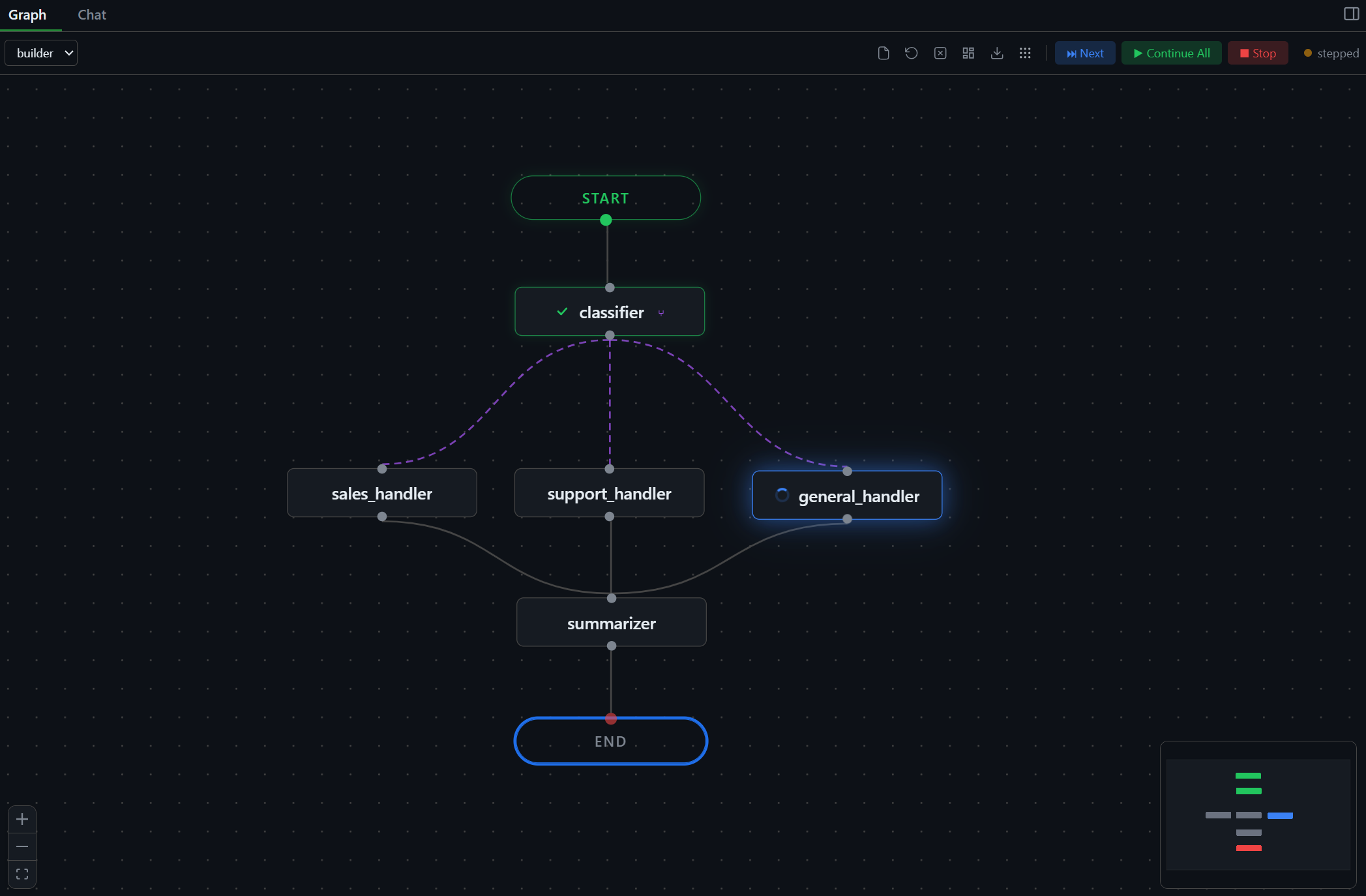
Task: Click the blue node in the minimap
Action: [1279, 816]
